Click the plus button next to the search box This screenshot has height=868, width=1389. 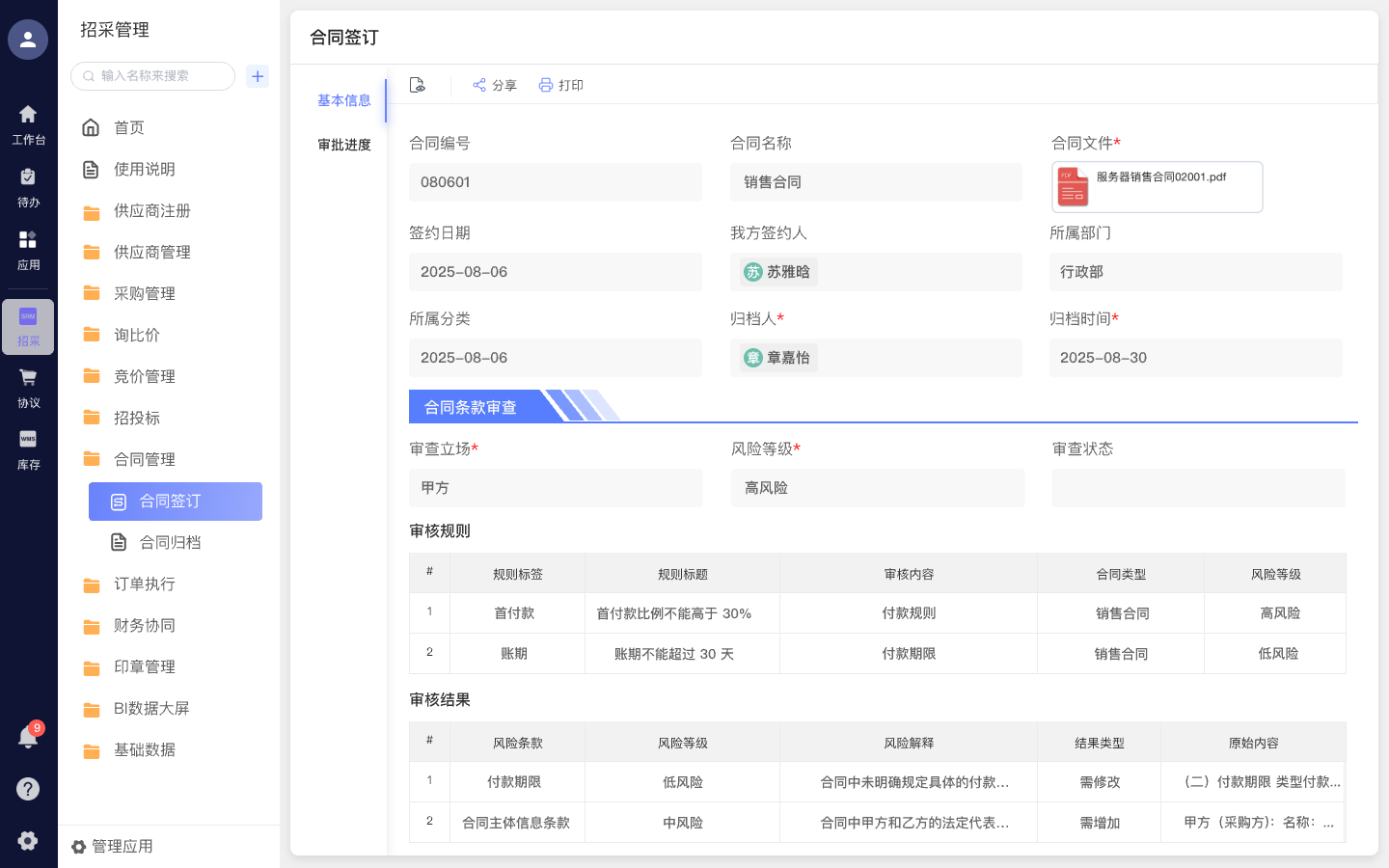pos(257,75)
